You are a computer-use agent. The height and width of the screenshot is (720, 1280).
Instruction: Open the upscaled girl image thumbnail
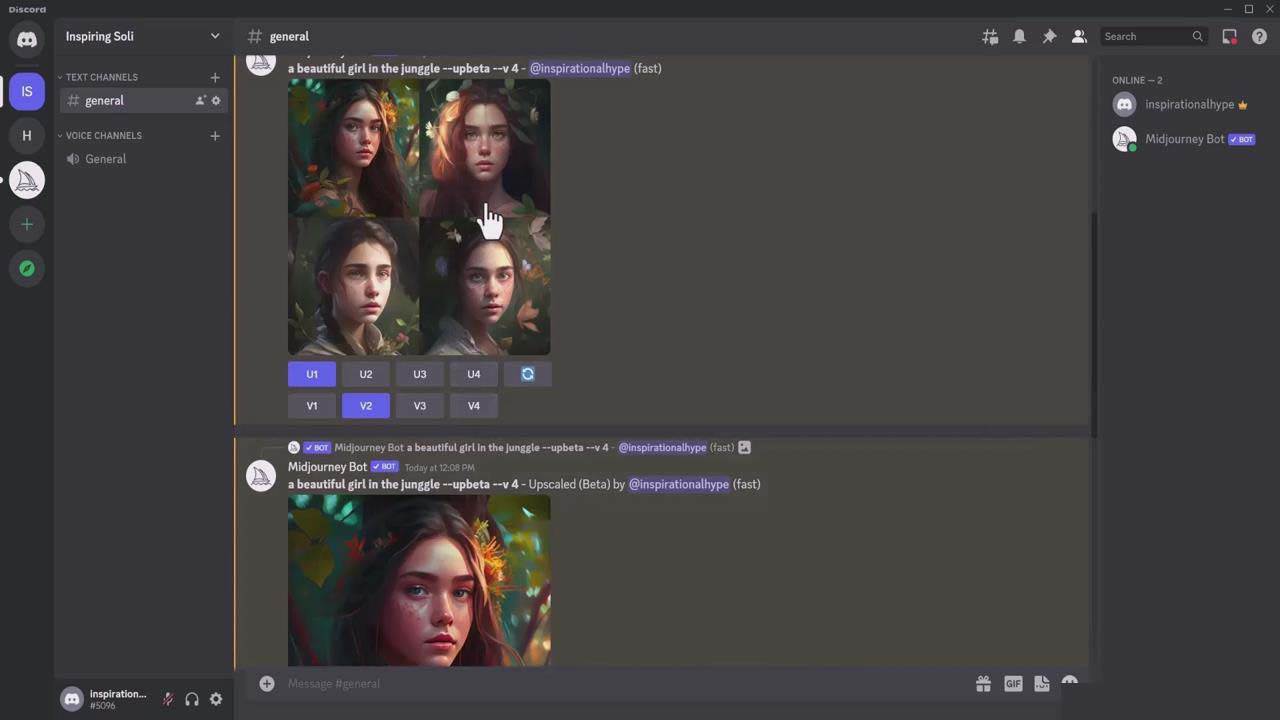419,580
